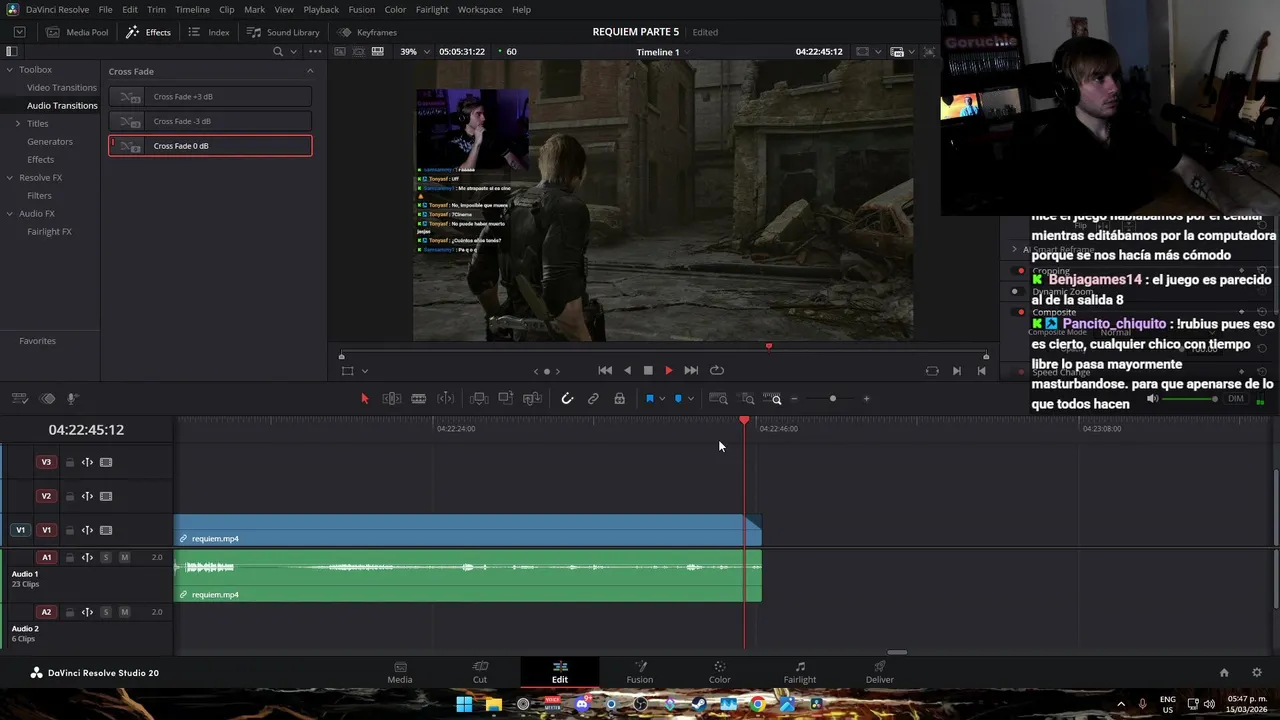Switch to the Cut page tab

[480, 673]
